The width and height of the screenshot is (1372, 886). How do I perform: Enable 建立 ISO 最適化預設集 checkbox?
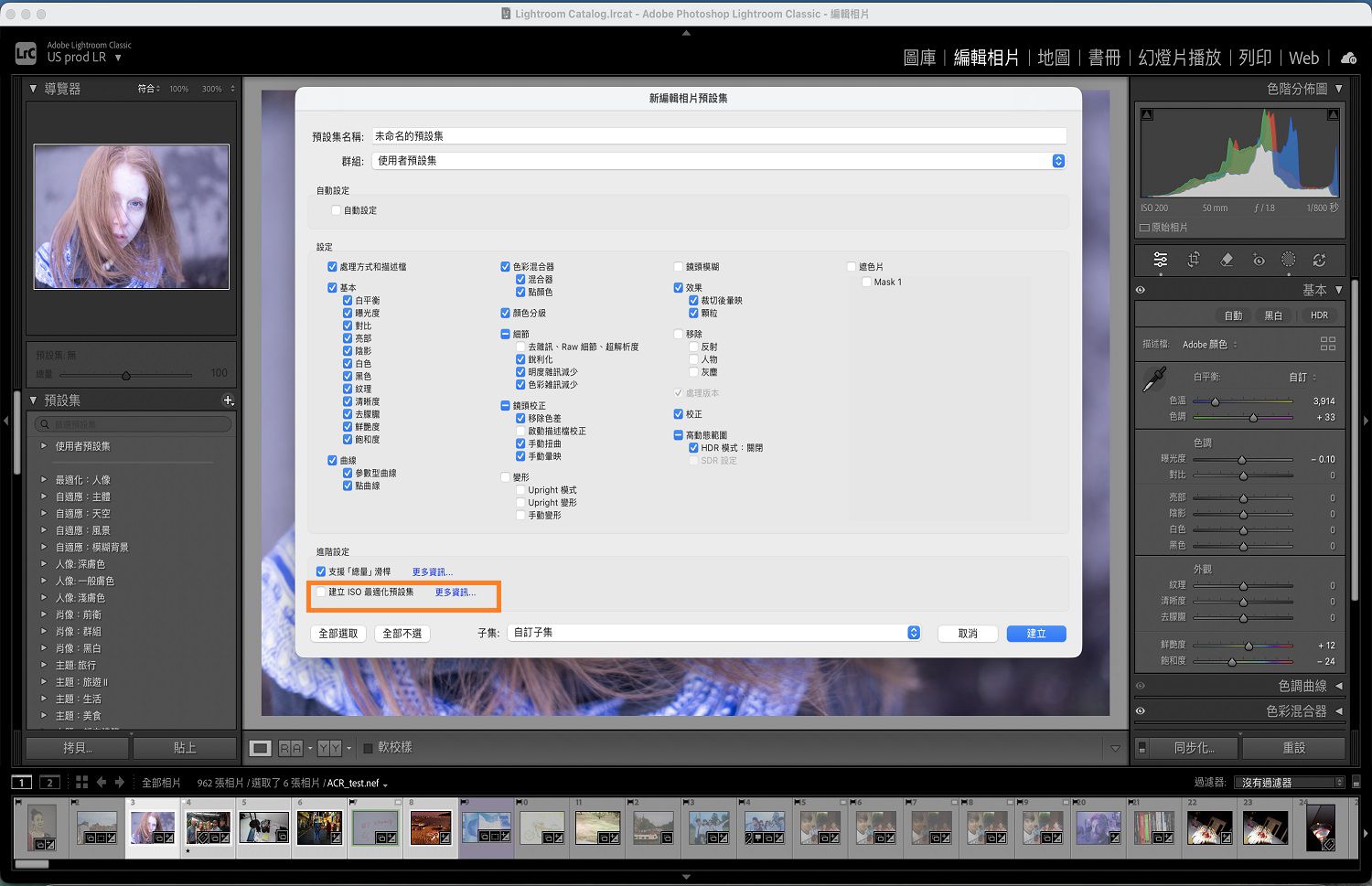321,592
